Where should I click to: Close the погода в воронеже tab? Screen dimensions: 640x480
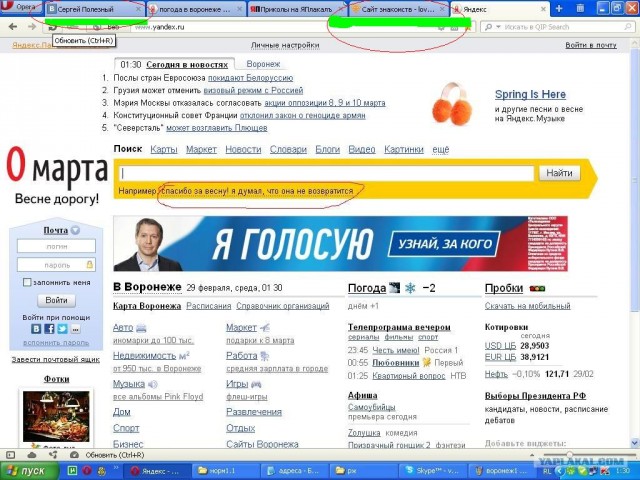240,9
